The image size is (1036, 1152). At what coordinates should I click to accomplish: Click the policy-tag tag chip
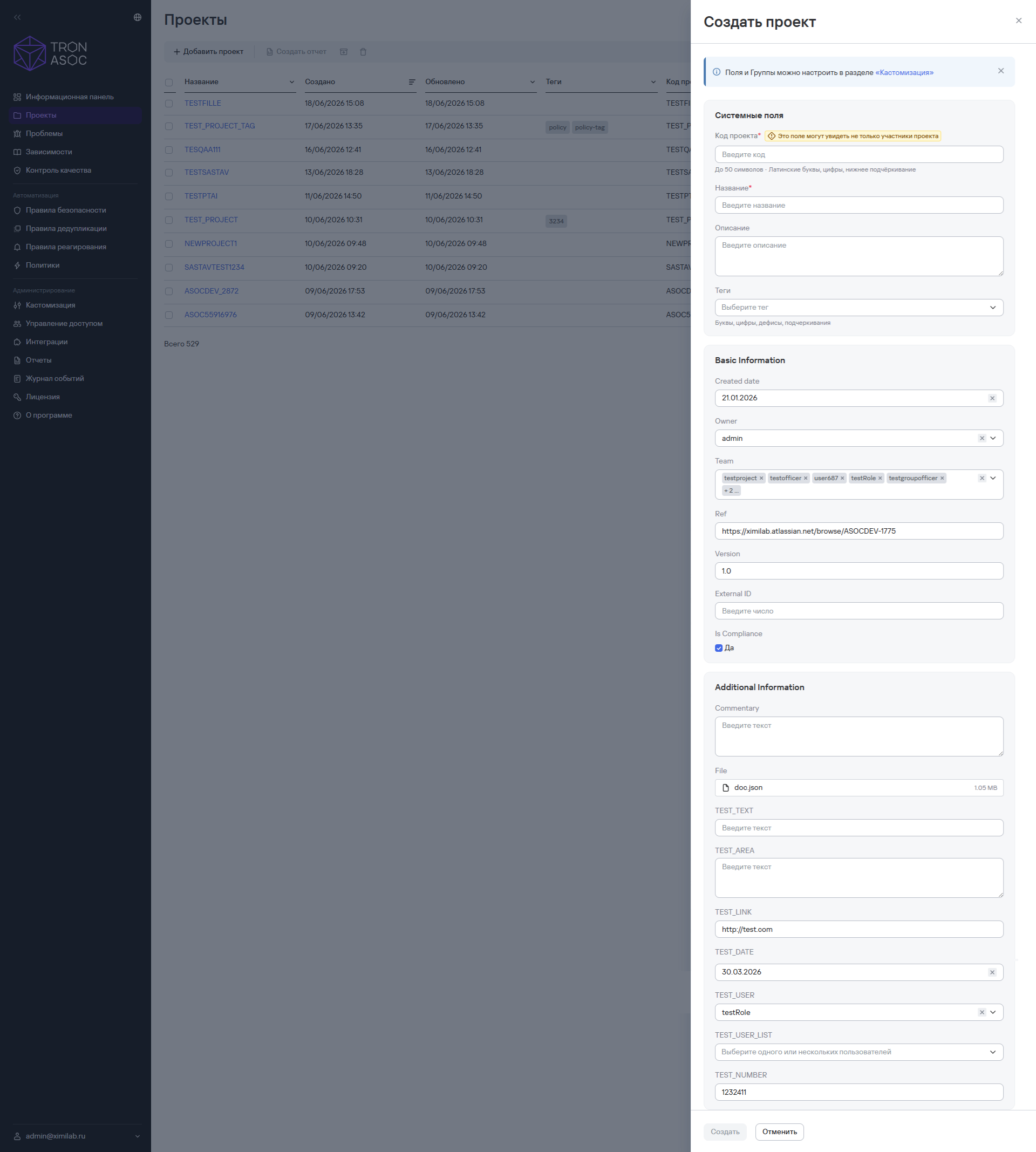coord(590,127)
